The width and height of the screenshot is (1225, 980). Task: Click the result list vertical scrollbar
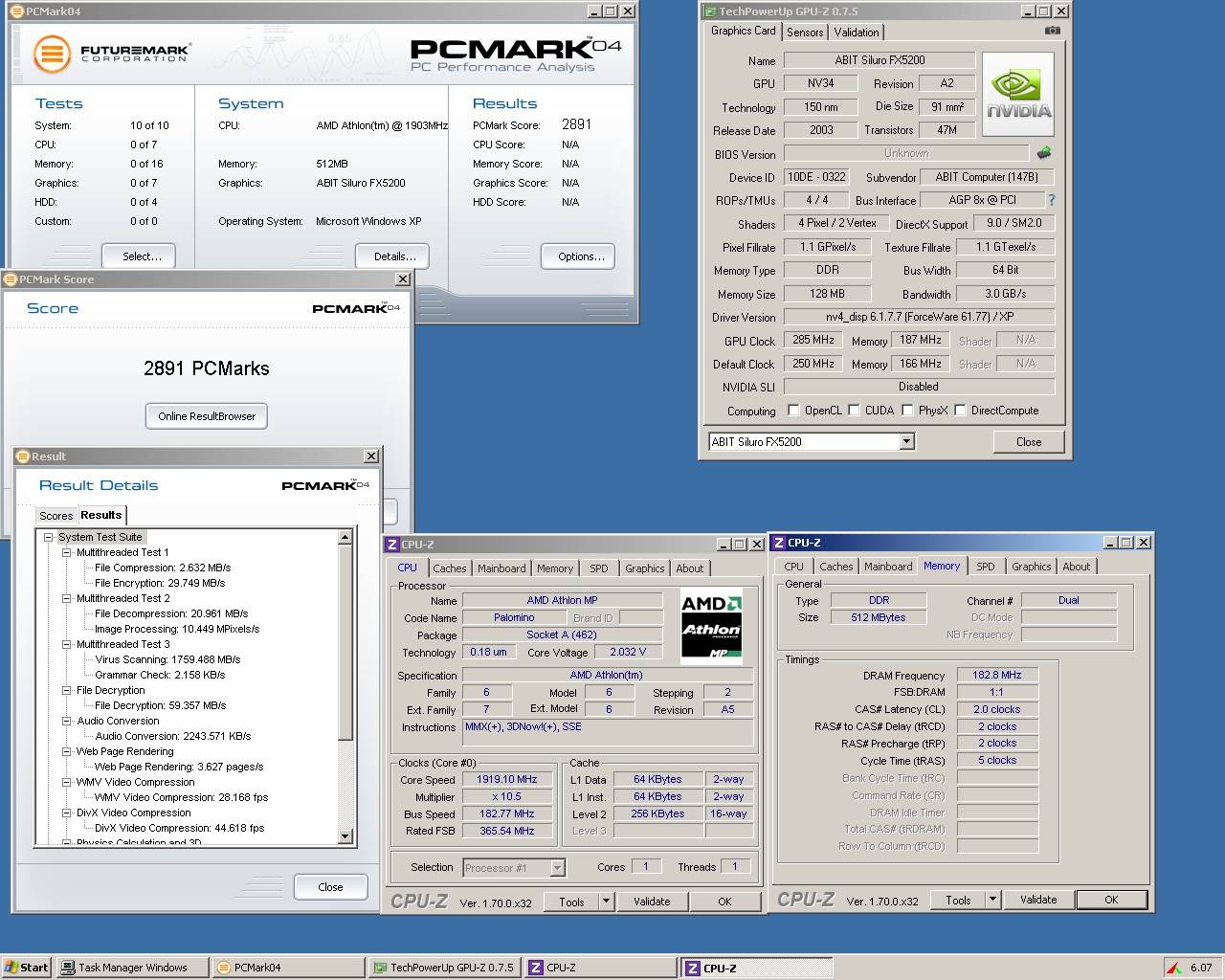(345, 689)
